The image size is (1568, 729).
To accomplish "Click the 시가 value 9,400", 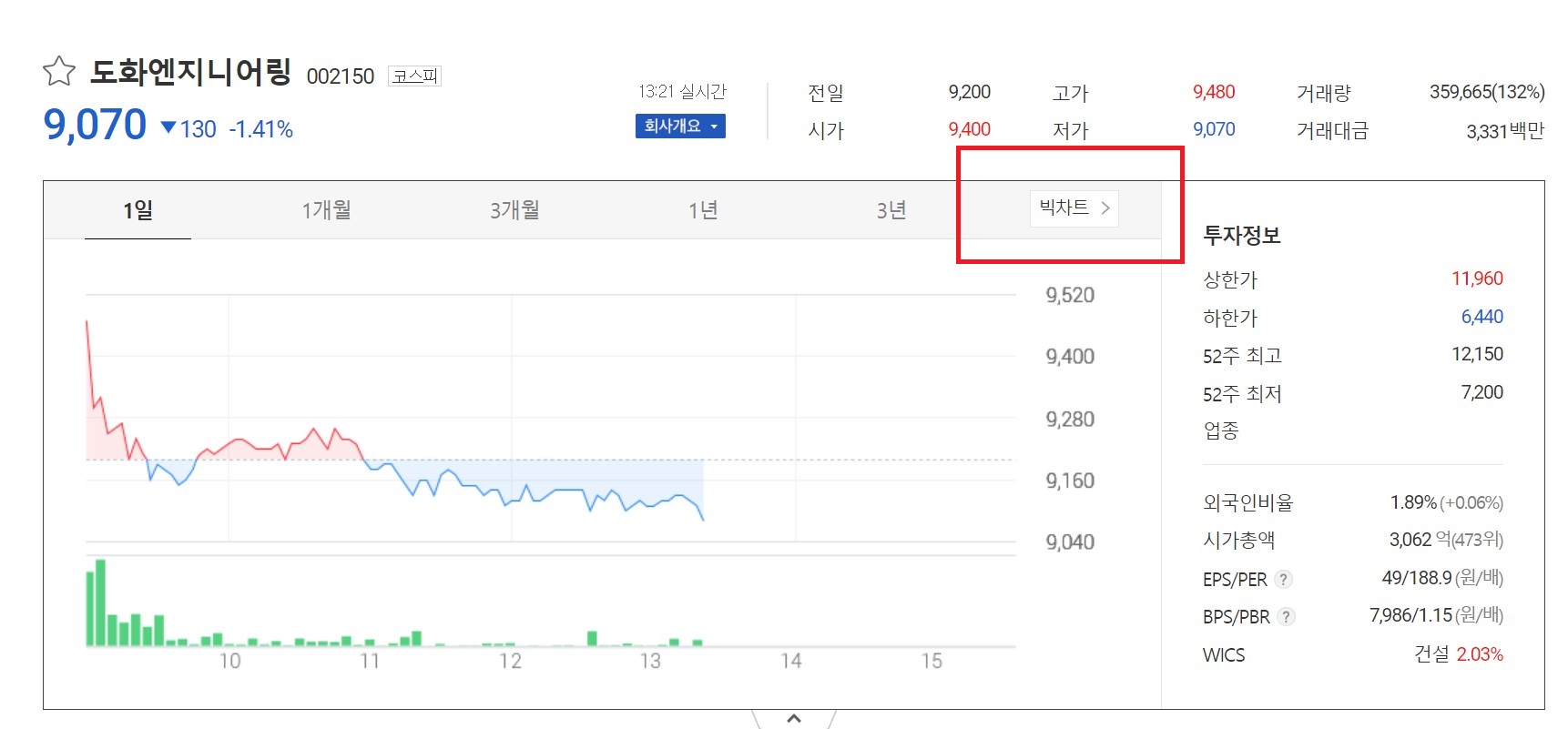I will (x=969, y=129).
